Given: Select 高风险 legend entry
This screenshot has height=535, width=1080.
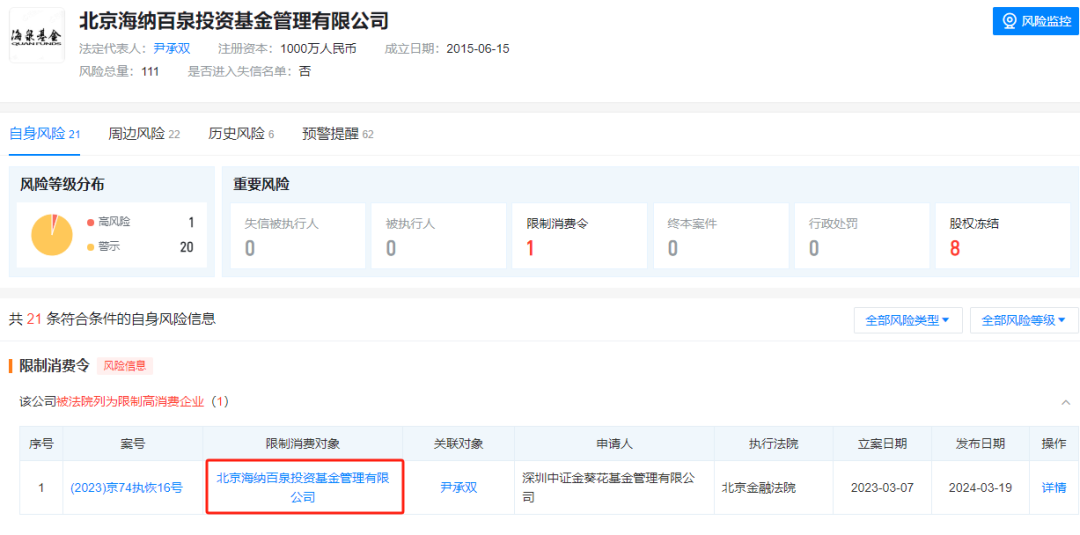Looking at the screenshot, I should coord(109,222).
